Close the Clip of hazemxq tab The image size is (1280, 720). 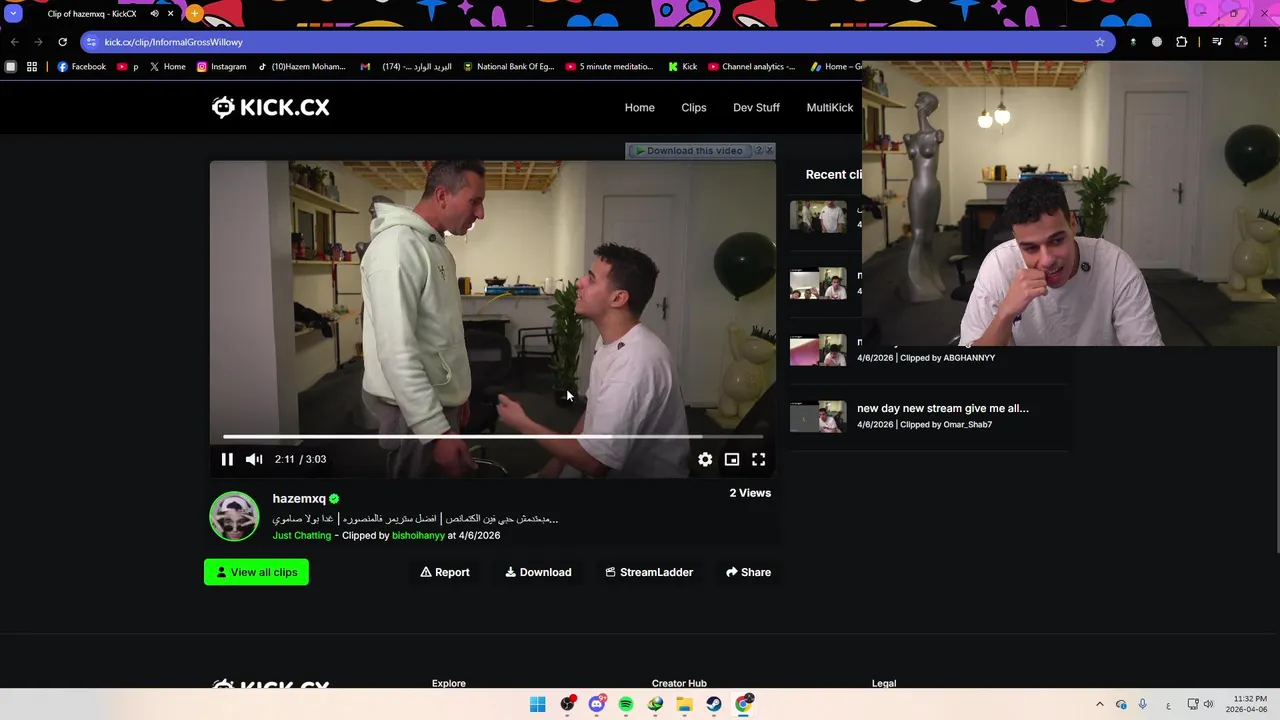point(170,14)
